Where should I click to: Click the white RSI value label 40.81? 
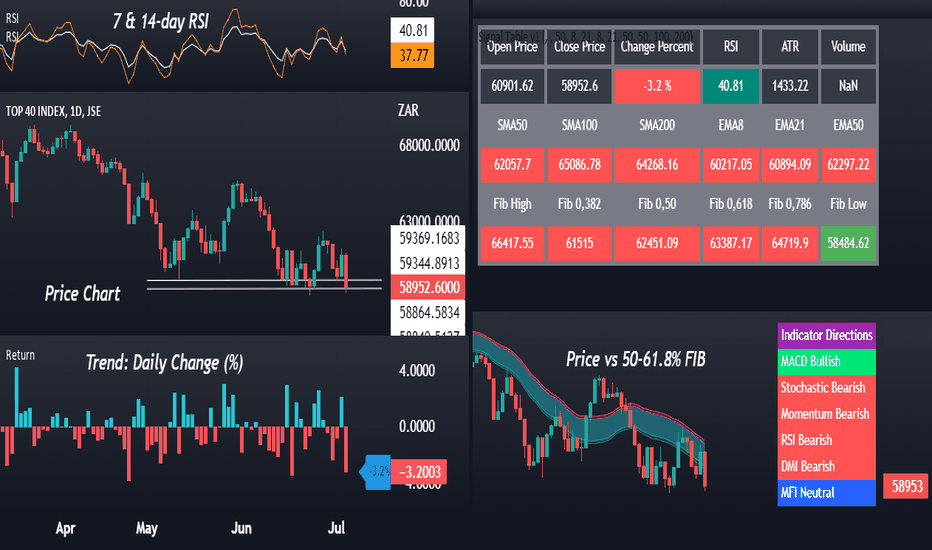tap(413, 30)
